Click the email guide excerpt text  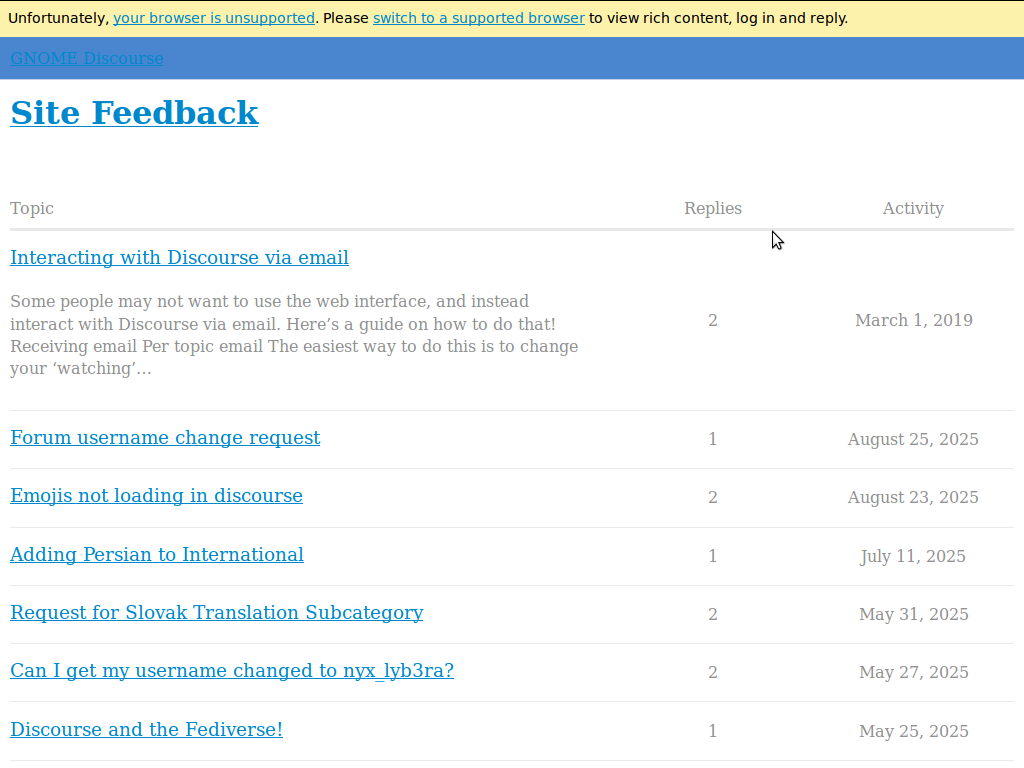tap(294, 335)
